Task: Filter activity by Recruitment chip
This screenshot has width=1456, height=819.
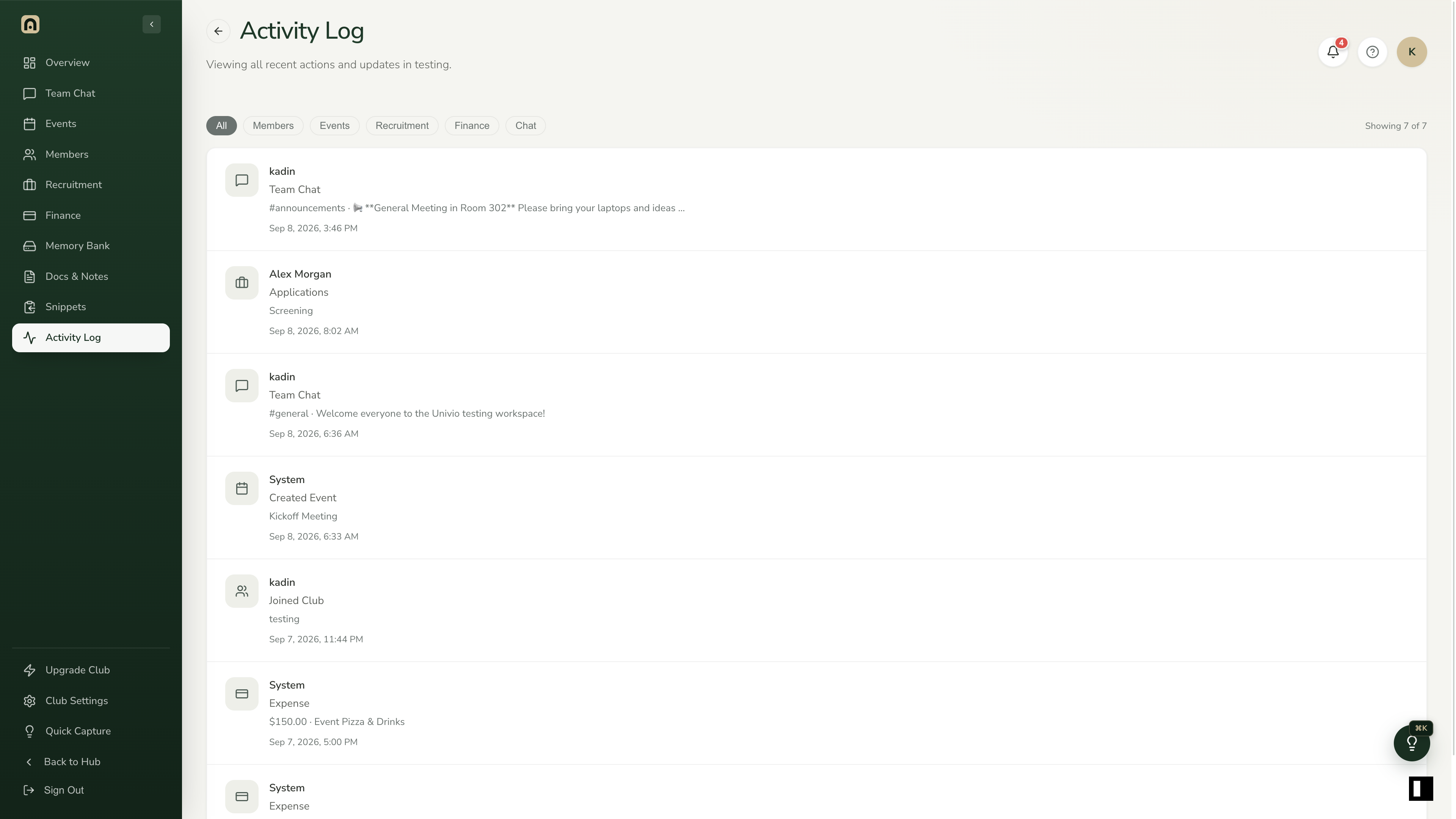Action: point(402,126)
